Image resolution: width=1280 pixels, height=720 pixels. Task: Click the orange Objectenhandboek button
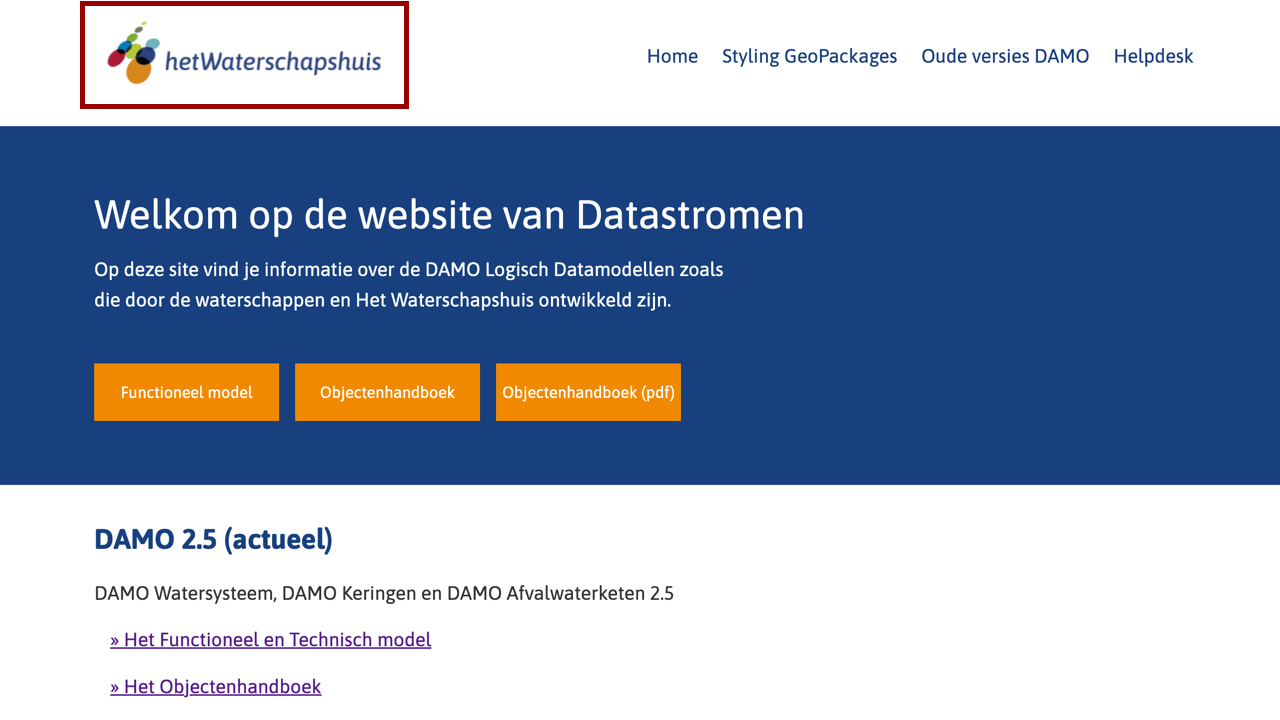point(387,392)
